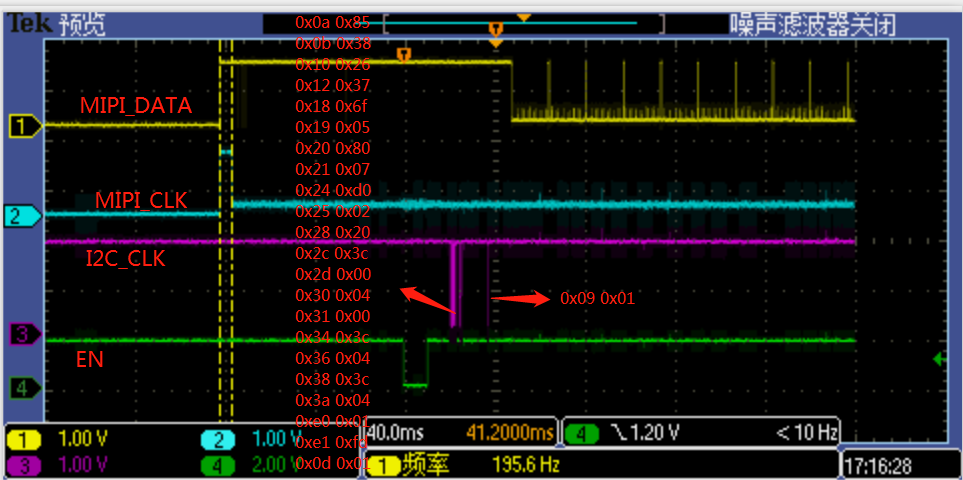Select the cyan channel 2 badge in readout
This screenshot has width=963, height=480.
(x=219, y=440)
